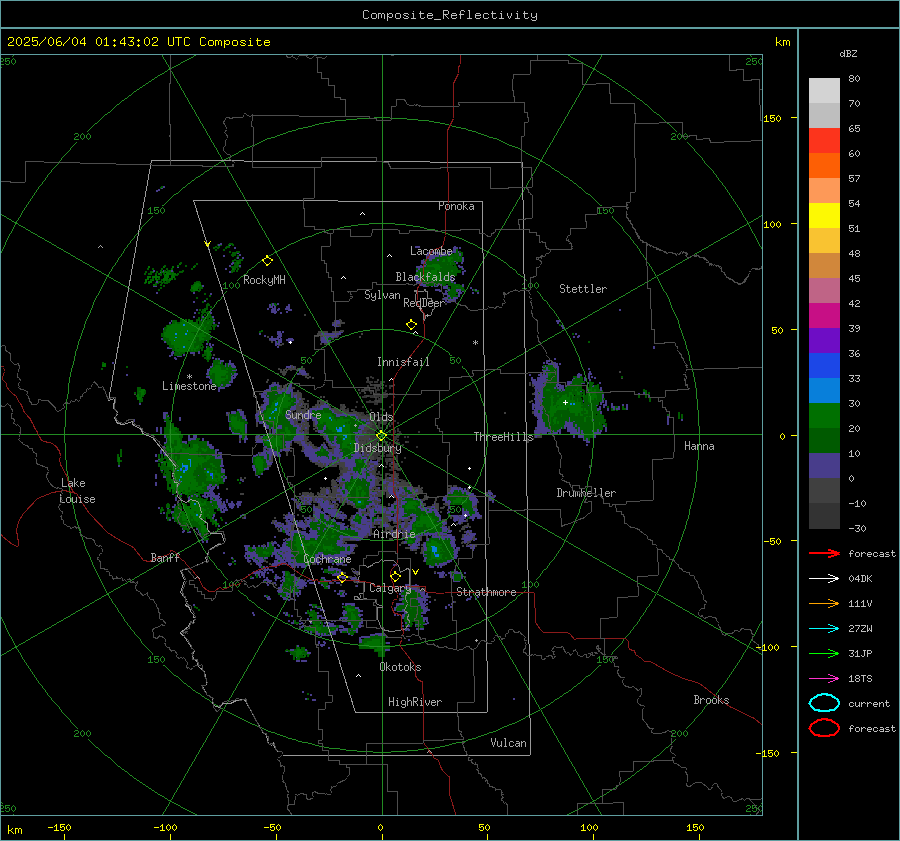Click the Innisfail city label
Viewport: 900px width, 841px height.
click(403, 362)
